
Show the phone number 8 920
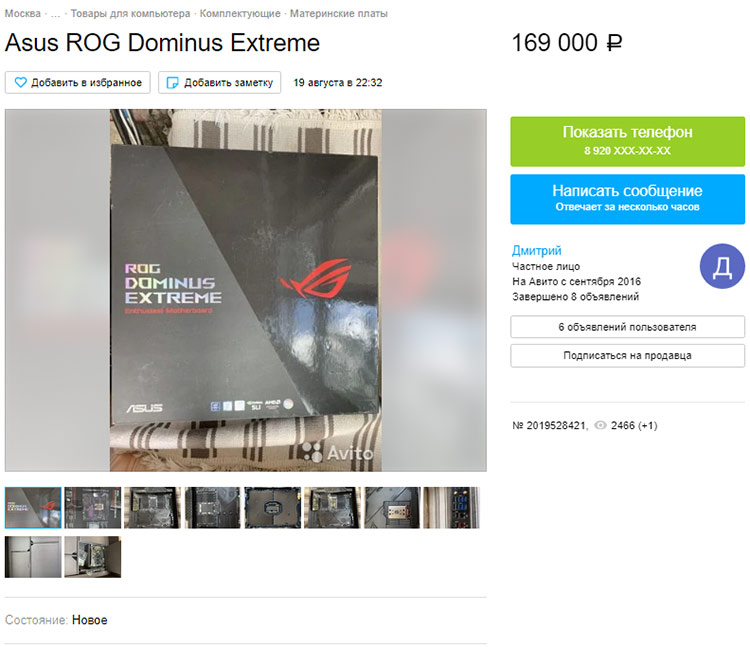point(628,142)
